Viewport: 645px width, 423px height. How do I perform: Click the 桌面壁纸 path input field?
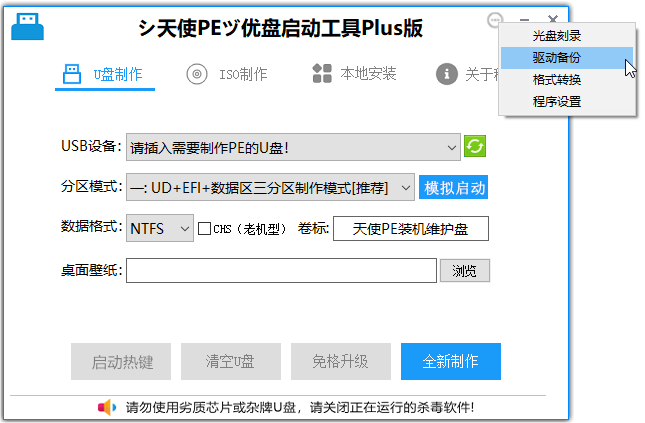coord(281,271)
